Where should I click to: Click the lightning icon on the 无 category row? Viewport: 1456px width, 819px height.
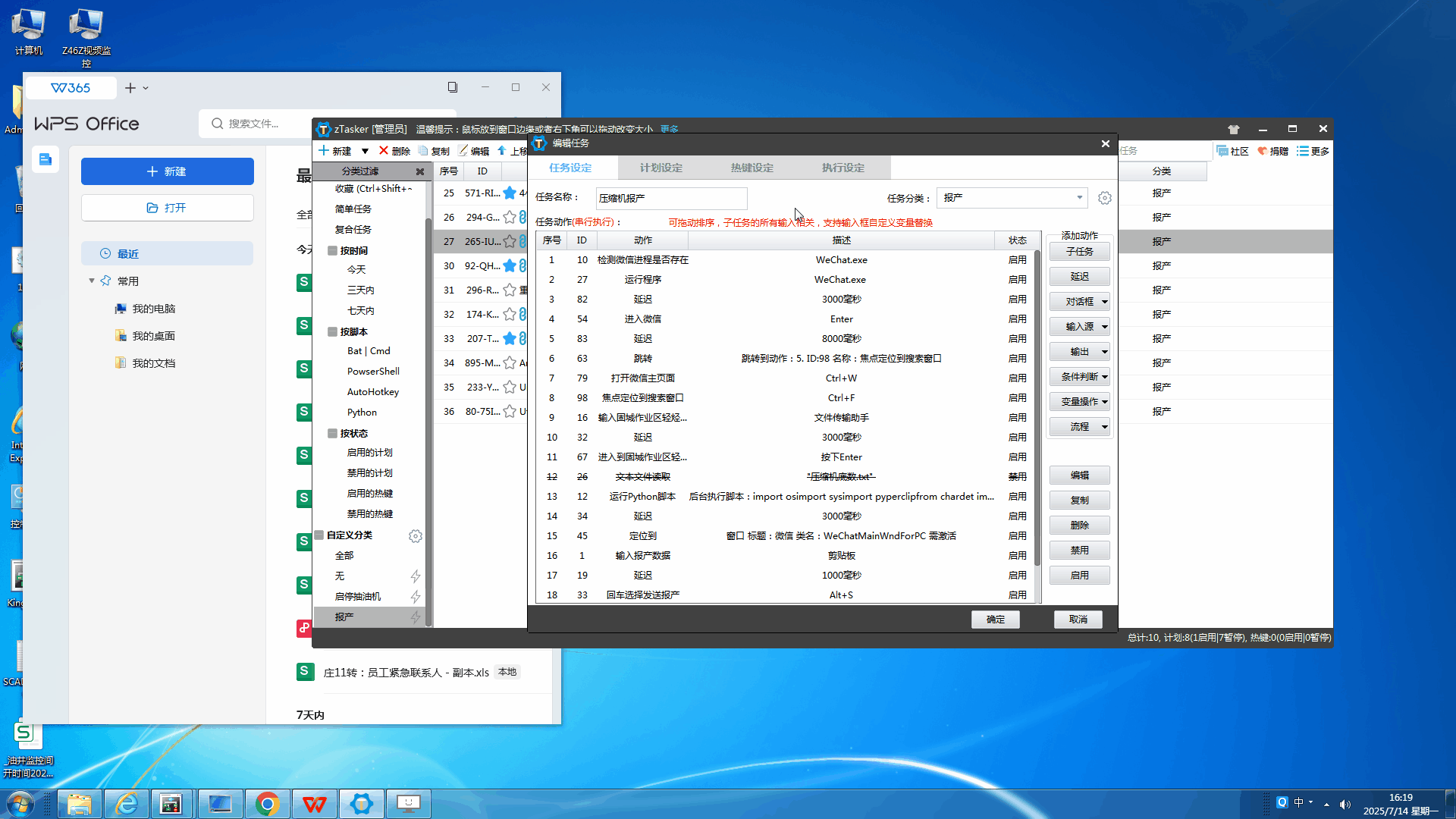click(416, 576)
